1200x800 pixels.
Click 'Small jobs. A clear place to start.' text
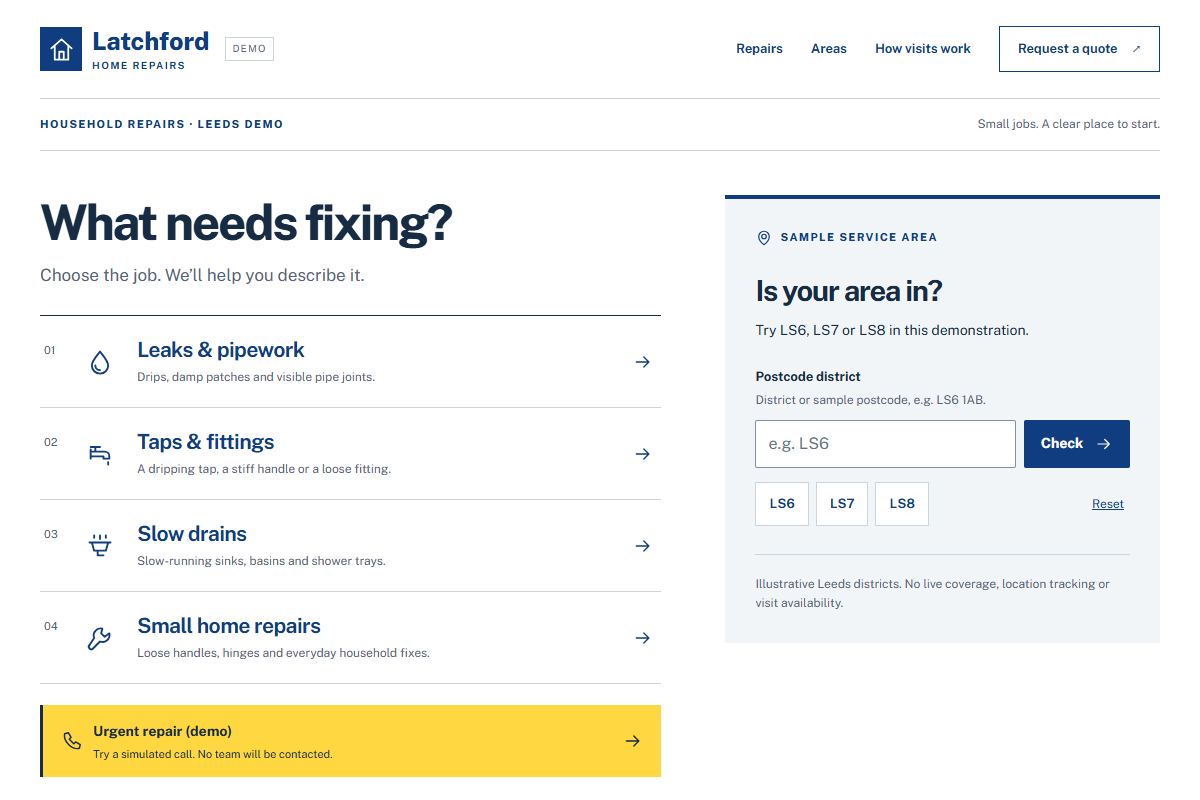point(1069,125)
